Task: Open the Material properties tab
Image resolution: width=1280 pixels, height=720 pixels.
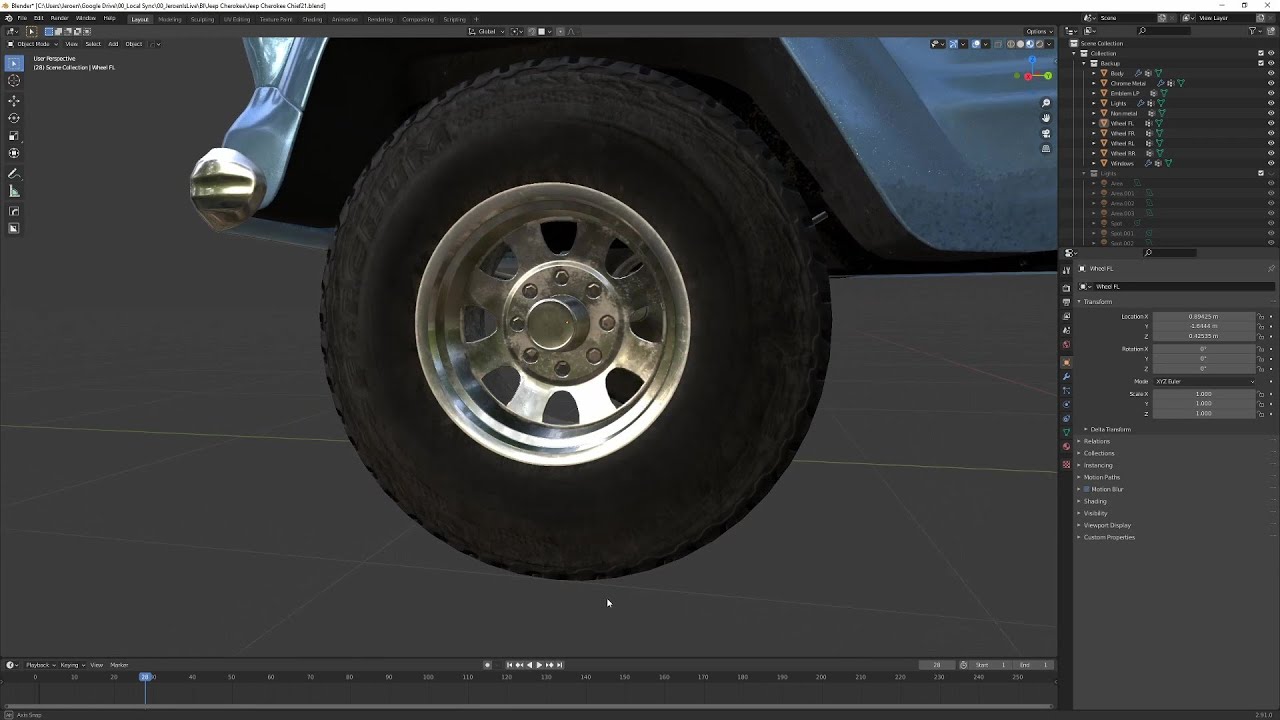Action: click(1066, 446)
